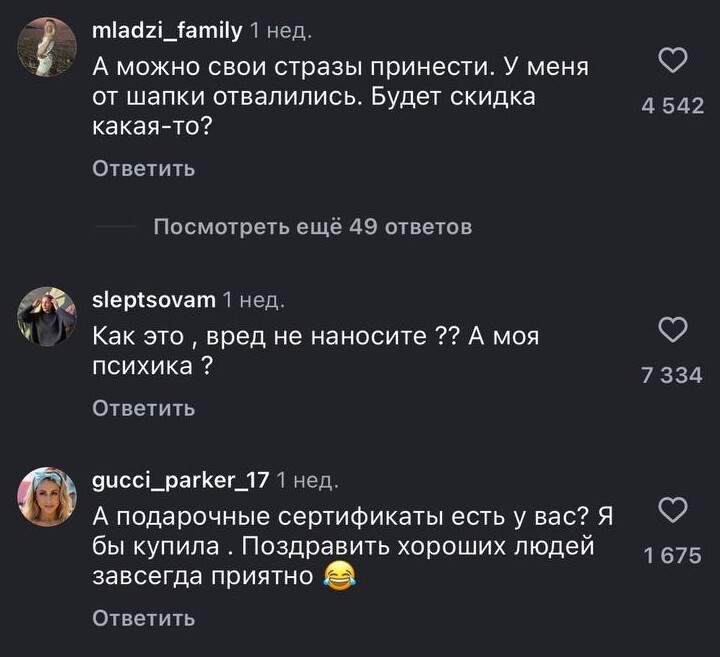Click the laughing emoji in gucci_parker_17's comment
This screenshot has width=720, height=657.
341,577
